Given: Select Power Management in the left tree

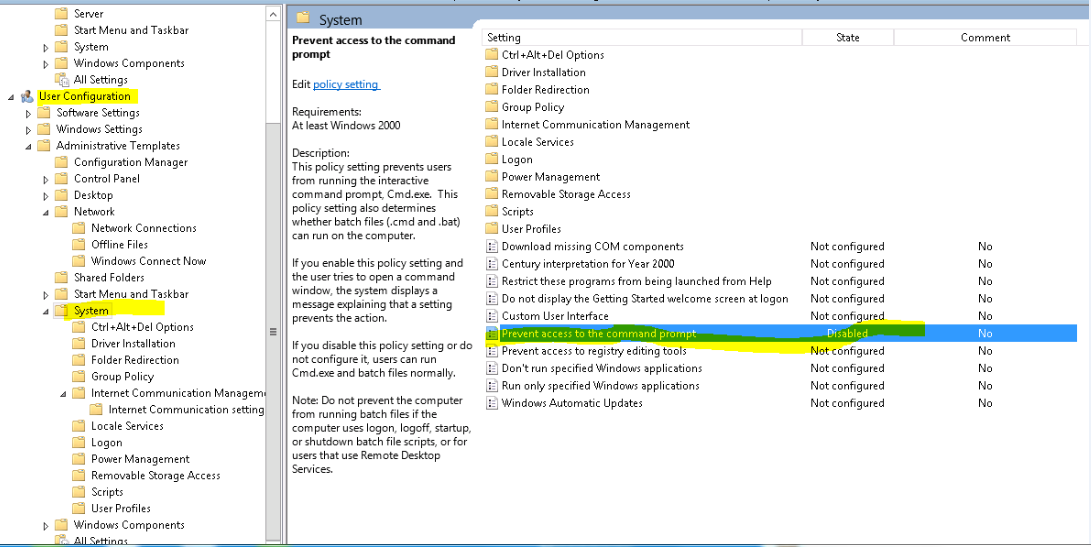Looking at the screenshot, I should pos(140,459).
